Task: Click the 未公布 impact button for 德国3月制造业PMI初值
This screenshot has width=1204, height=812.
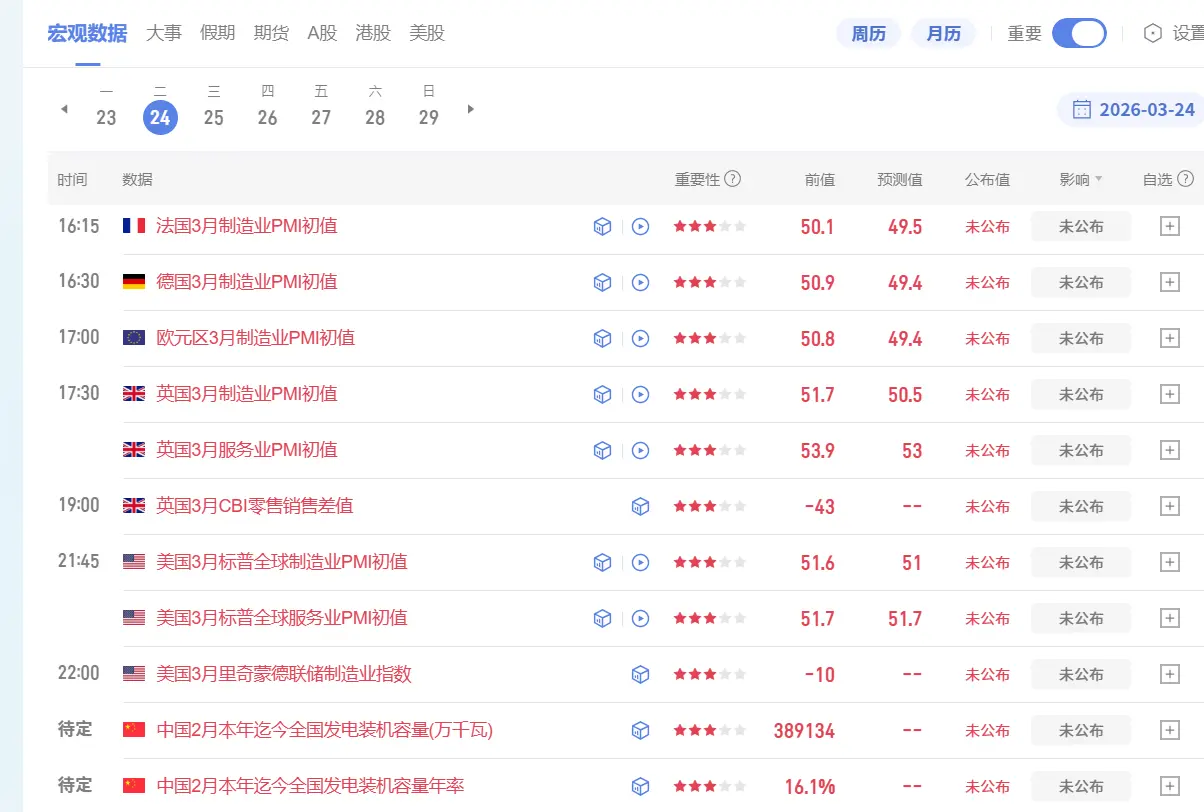Action: pos(1081,283)
